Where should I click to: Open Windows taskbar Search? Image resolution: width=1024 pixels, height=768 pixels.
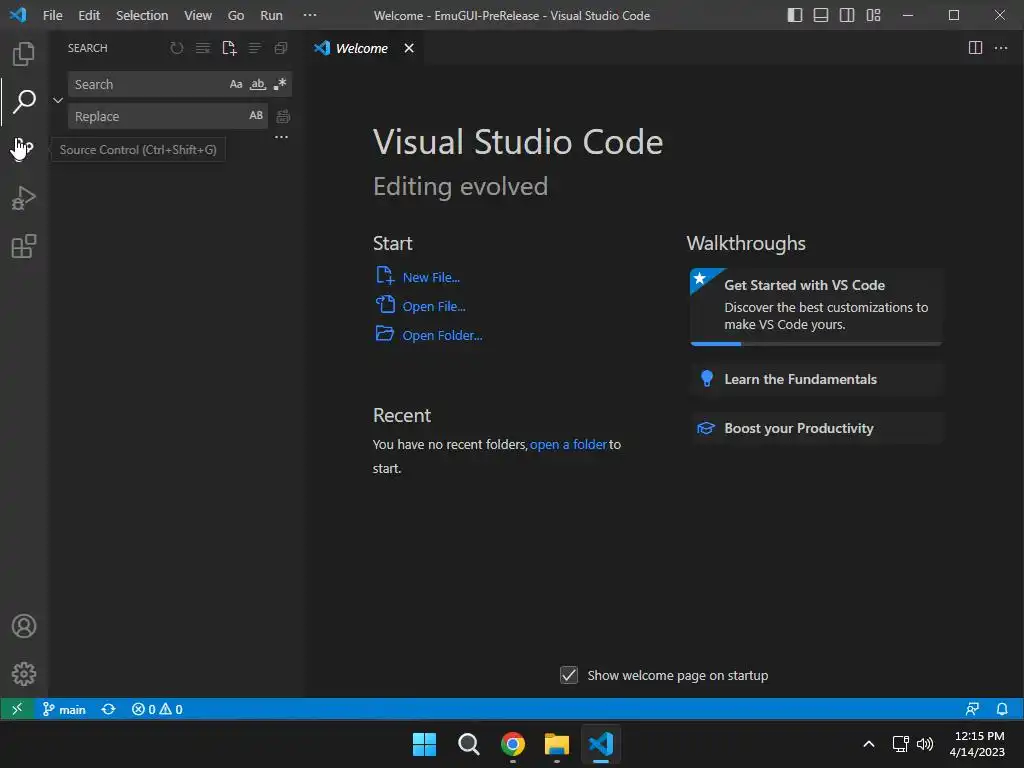click(x=468, y=744)
